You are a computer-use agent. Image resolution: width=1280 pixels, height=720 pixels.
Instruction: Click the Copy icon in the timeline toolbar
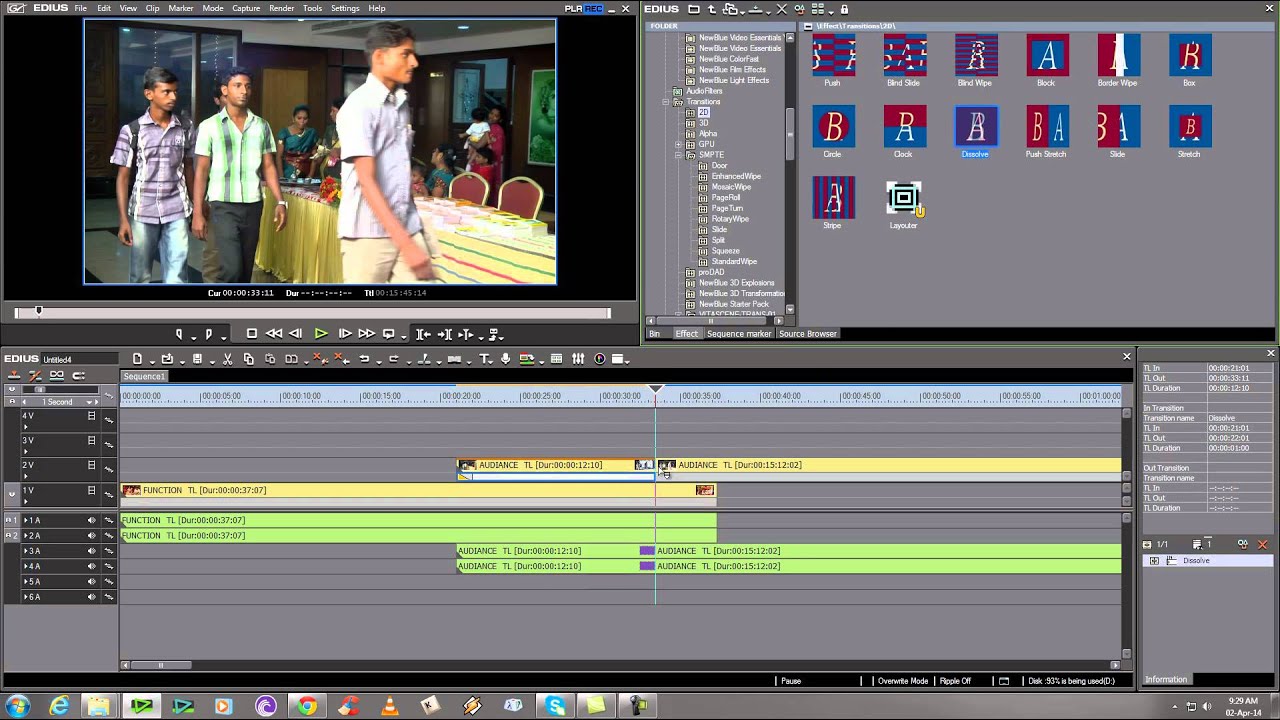[x=249, y=359]
